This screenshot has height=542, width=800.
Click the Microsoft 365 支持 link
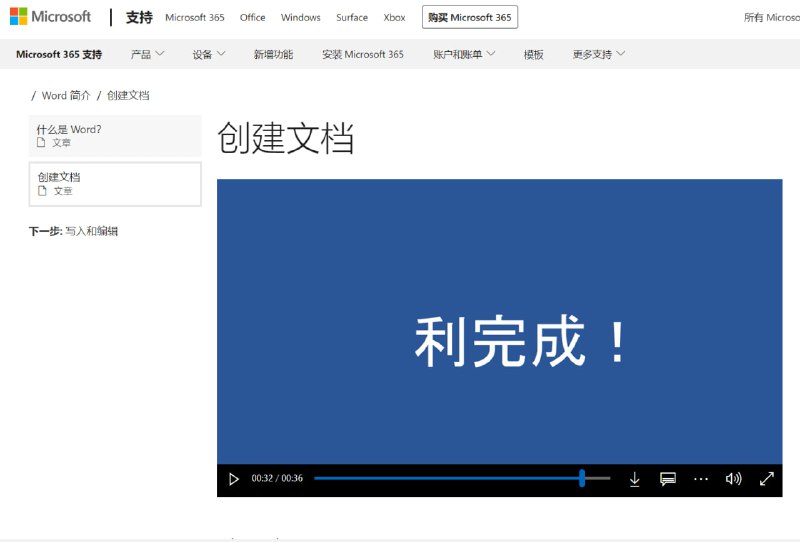(x=59, y=54)
